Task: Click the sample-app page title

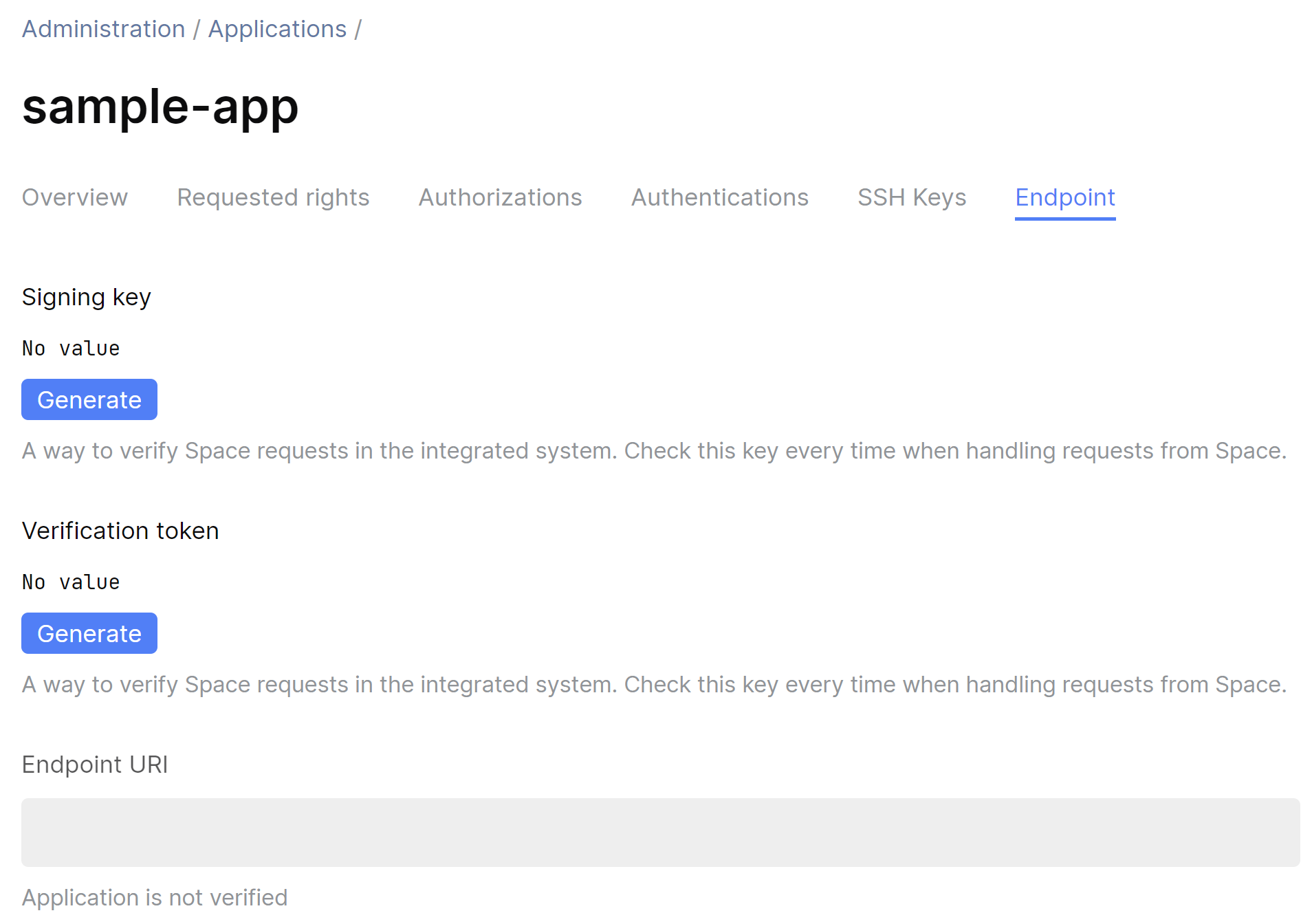Action: click(x=160, y=107)
